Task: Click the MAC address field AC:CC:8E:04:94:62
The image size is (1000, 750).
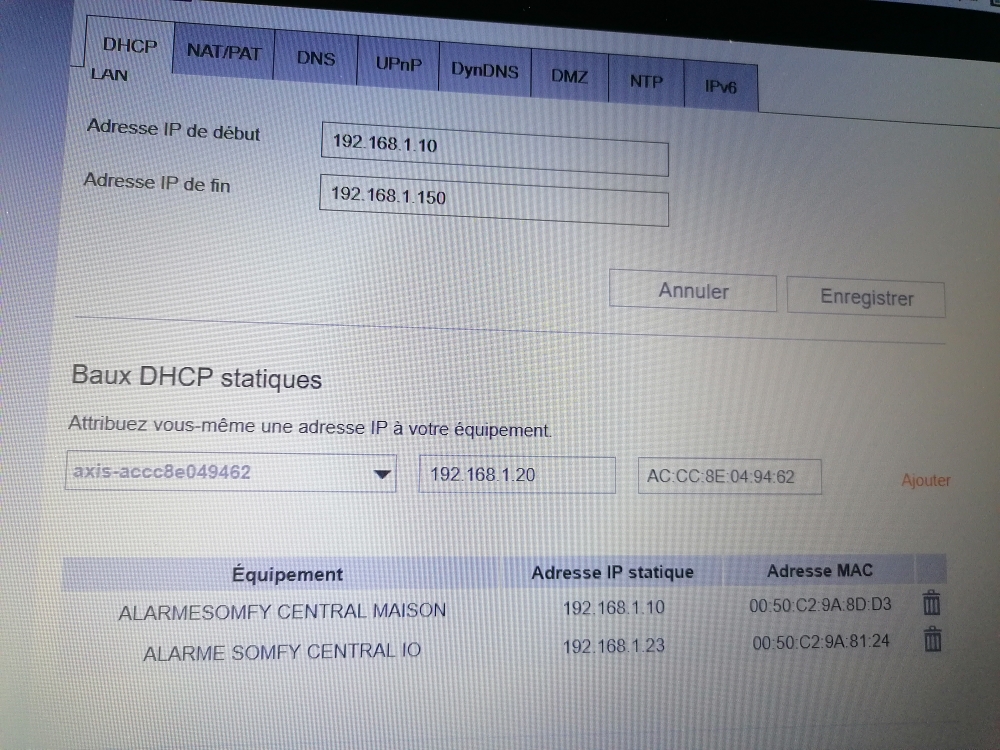Action: coord(729,477)
